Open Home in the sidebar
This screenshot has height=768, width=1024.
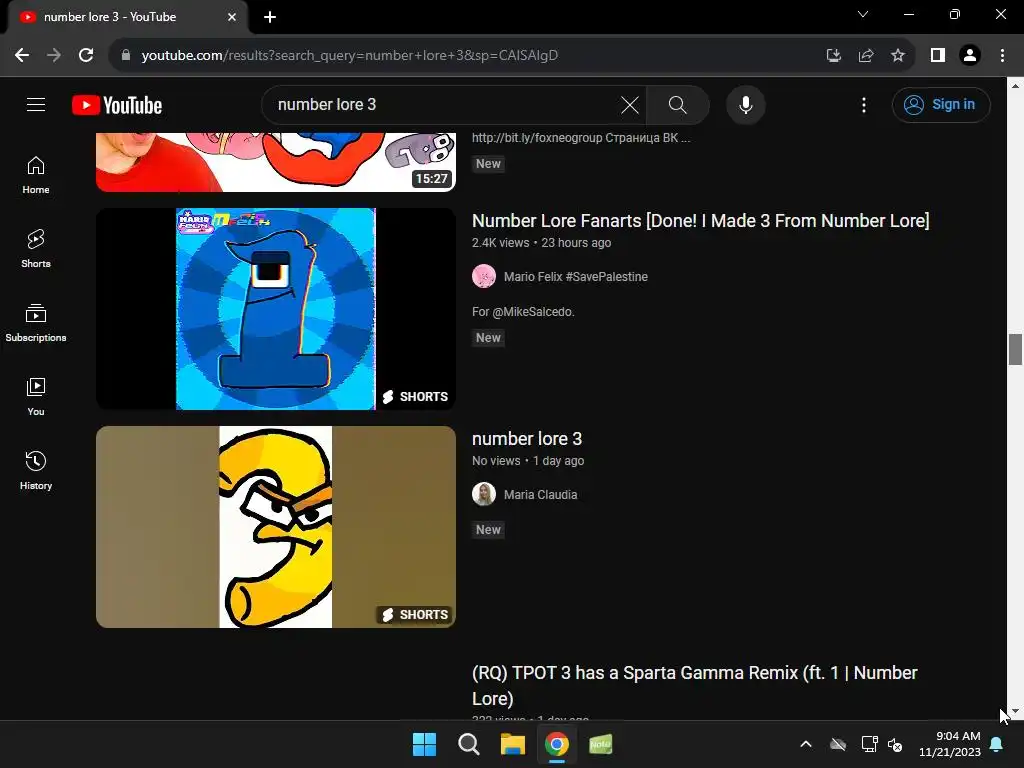(36, 175)
